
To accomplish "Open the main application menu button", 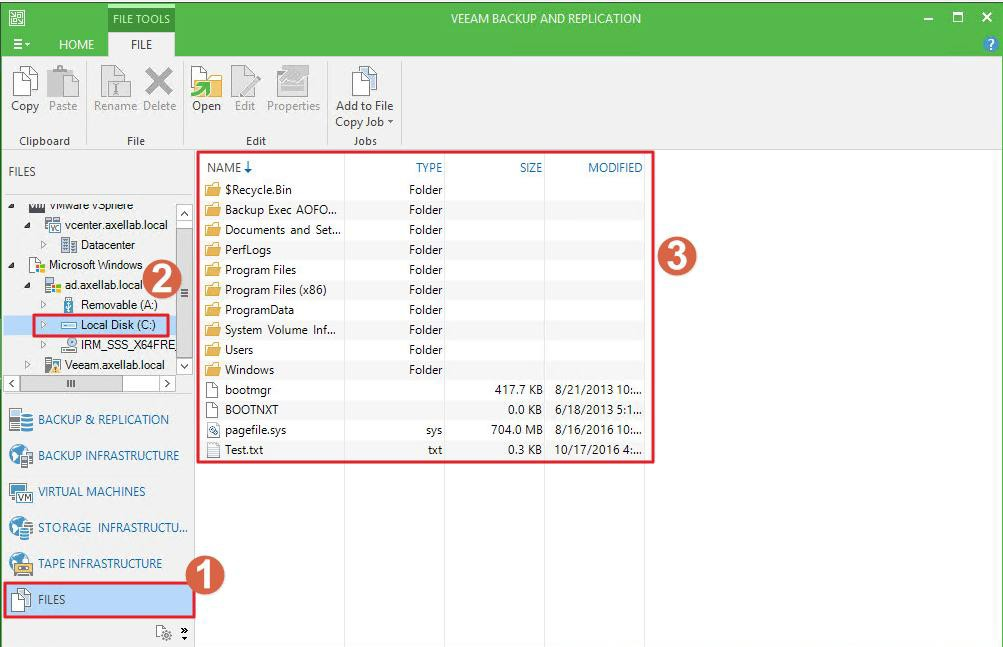I will point(21,44).
